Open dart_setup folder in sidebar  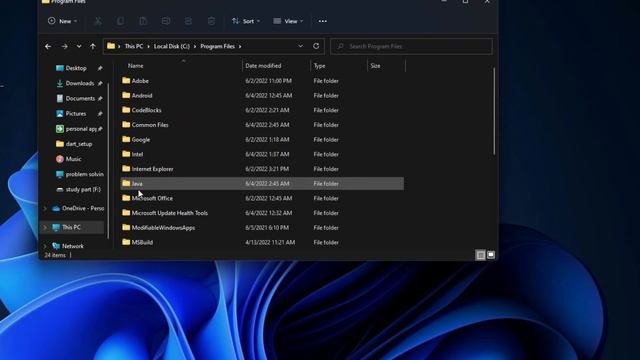click(x=78, y=144)
